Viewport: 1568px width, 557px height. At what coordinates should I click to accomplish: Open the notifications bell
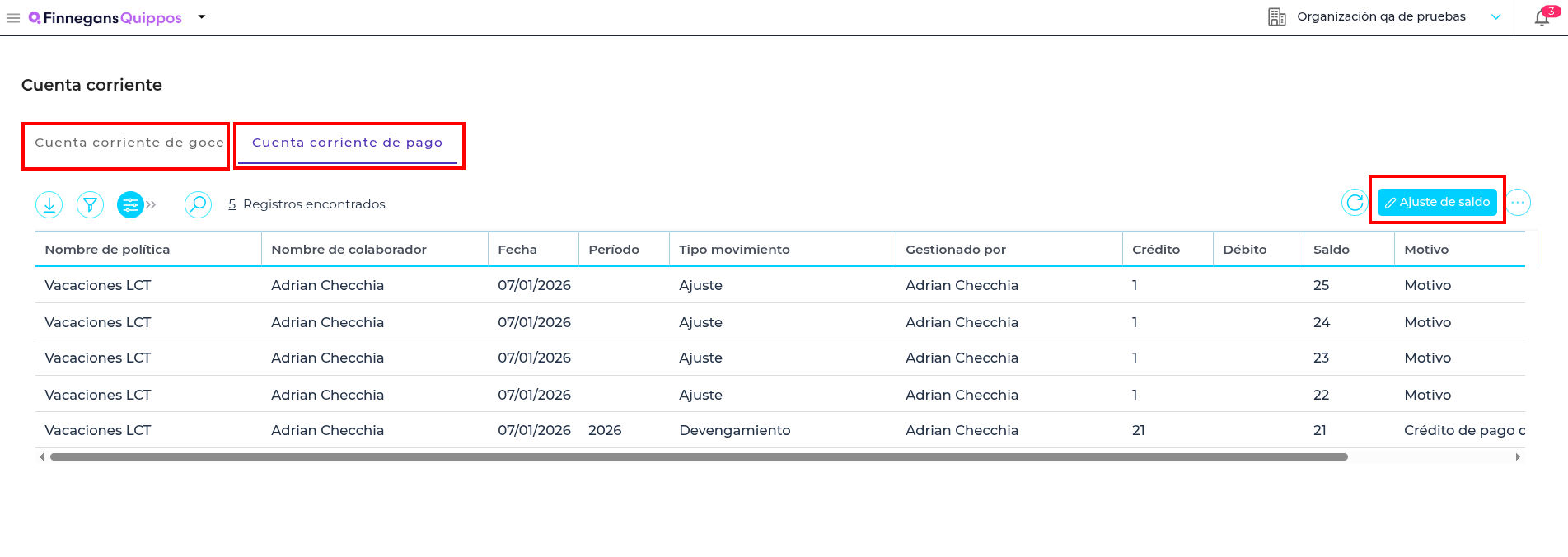[1542, 18]
